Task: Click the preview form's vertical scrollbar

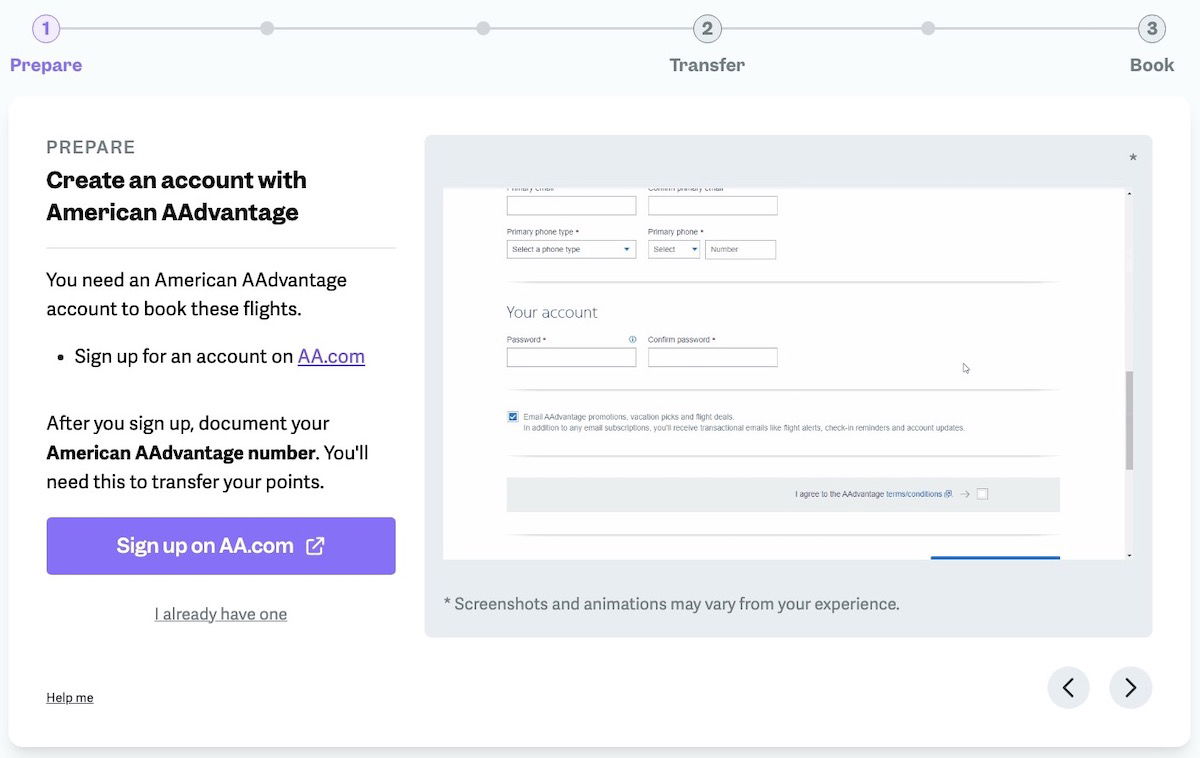Action: [1129, 420]
